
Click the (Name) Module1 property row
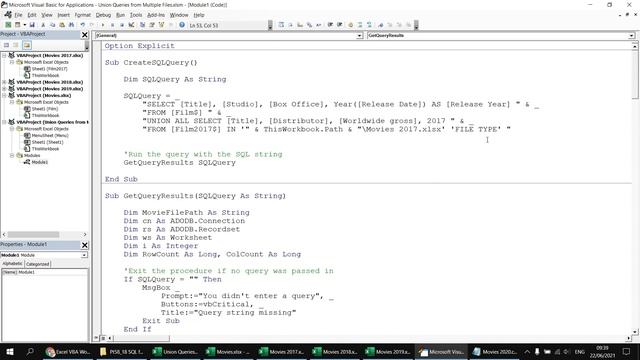[x=44, y=272]
